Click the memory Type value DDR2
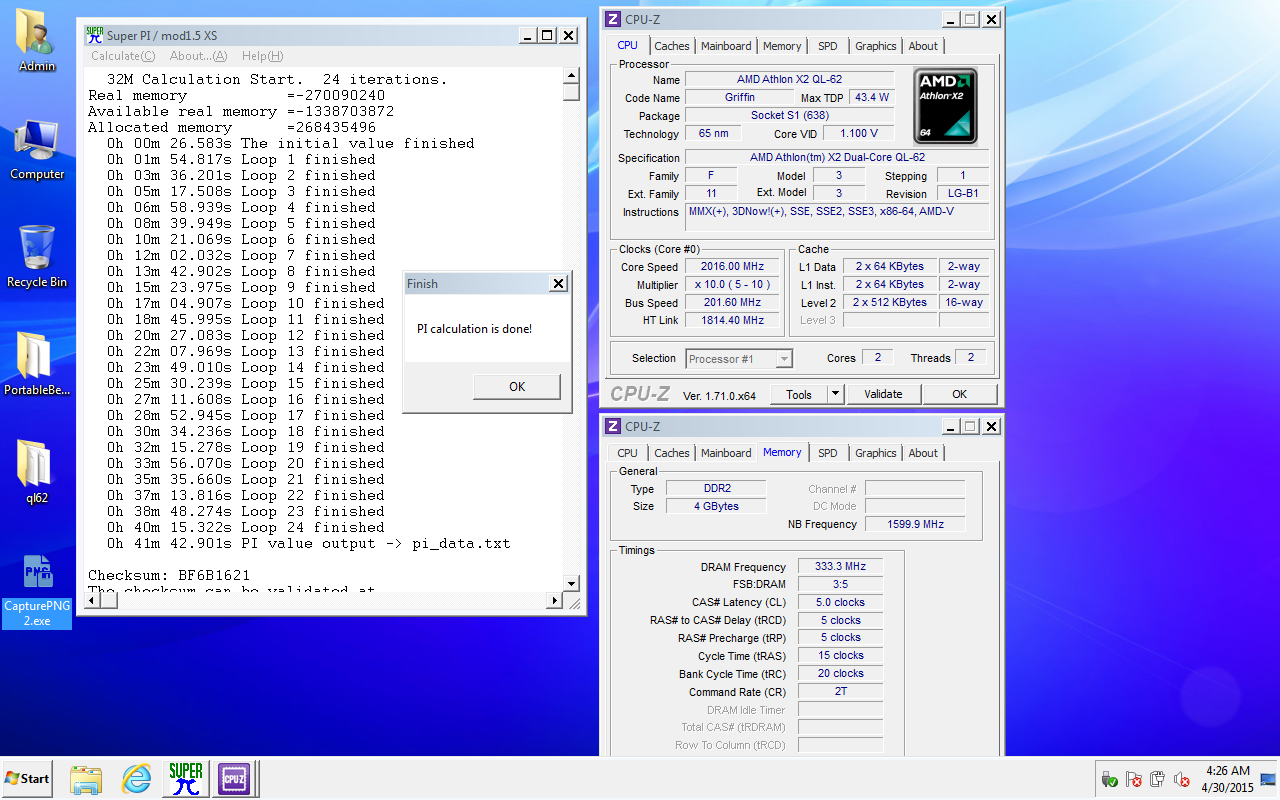This screenshot has width=1280, height=800. click(x=714, y=489)
